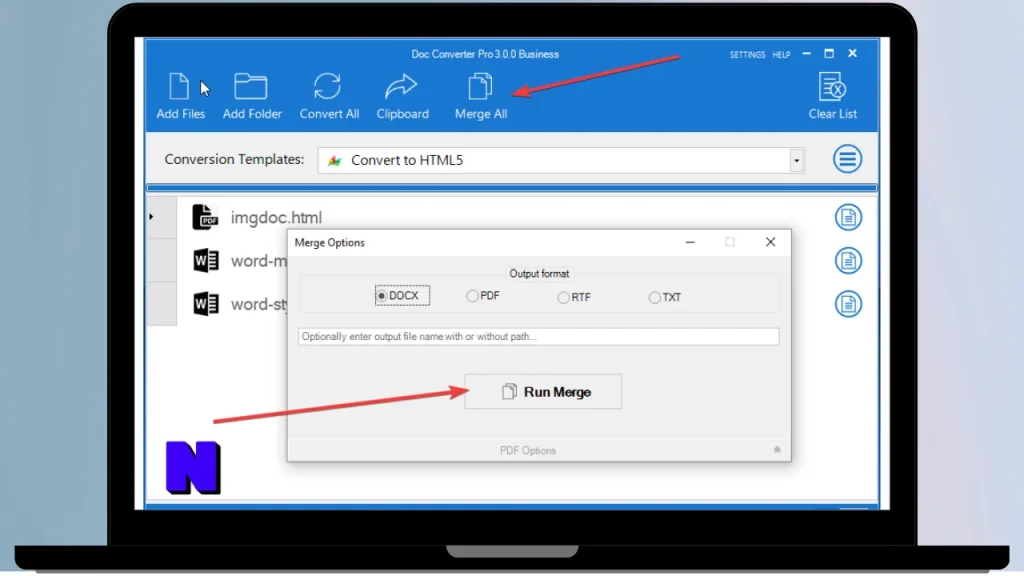Select the Word icon of word-m file
The width and height of the screenshot is (1024, 576).
[x=206, y=261]
